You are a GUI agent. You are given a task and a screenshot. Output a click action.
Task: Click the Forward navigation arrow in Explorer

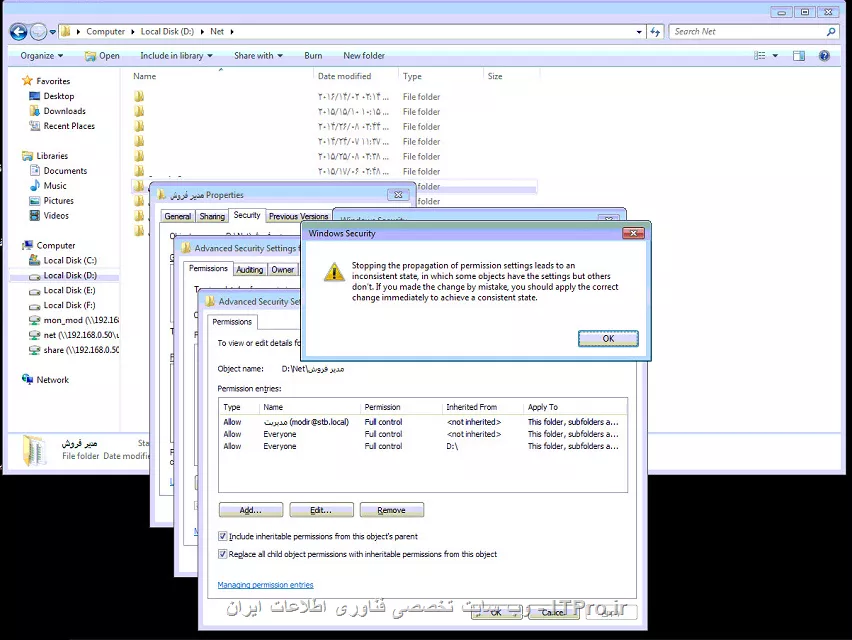click(x=38, y=32)
